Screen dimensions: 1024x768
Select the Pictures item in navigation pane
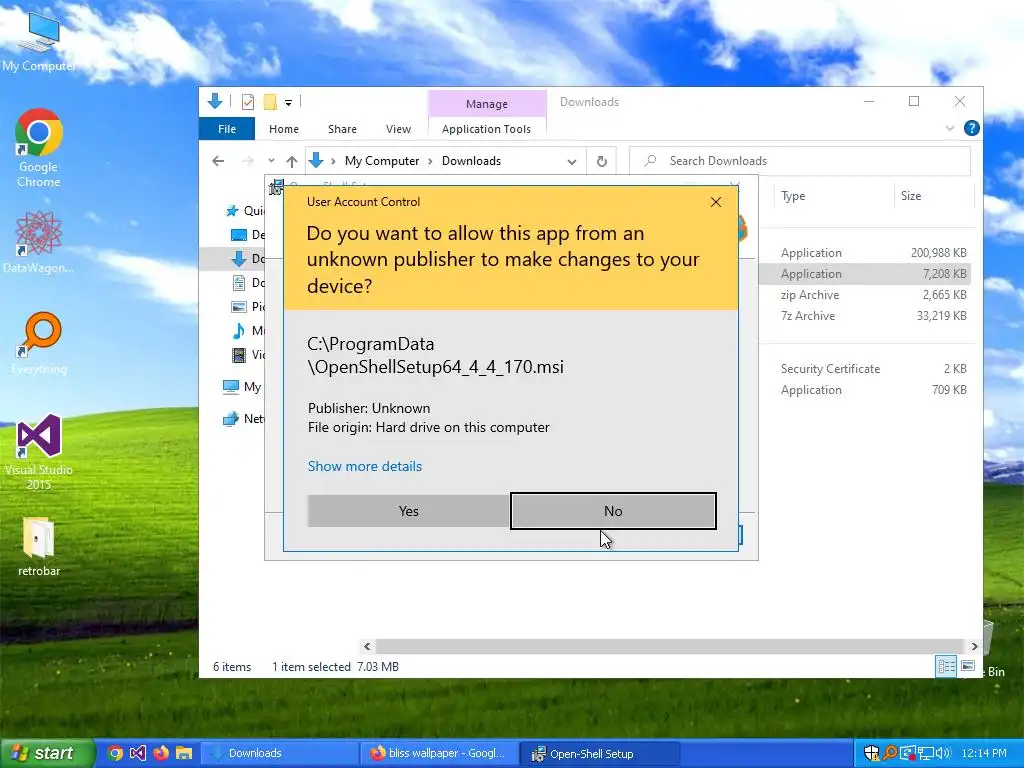click(248, 306)
